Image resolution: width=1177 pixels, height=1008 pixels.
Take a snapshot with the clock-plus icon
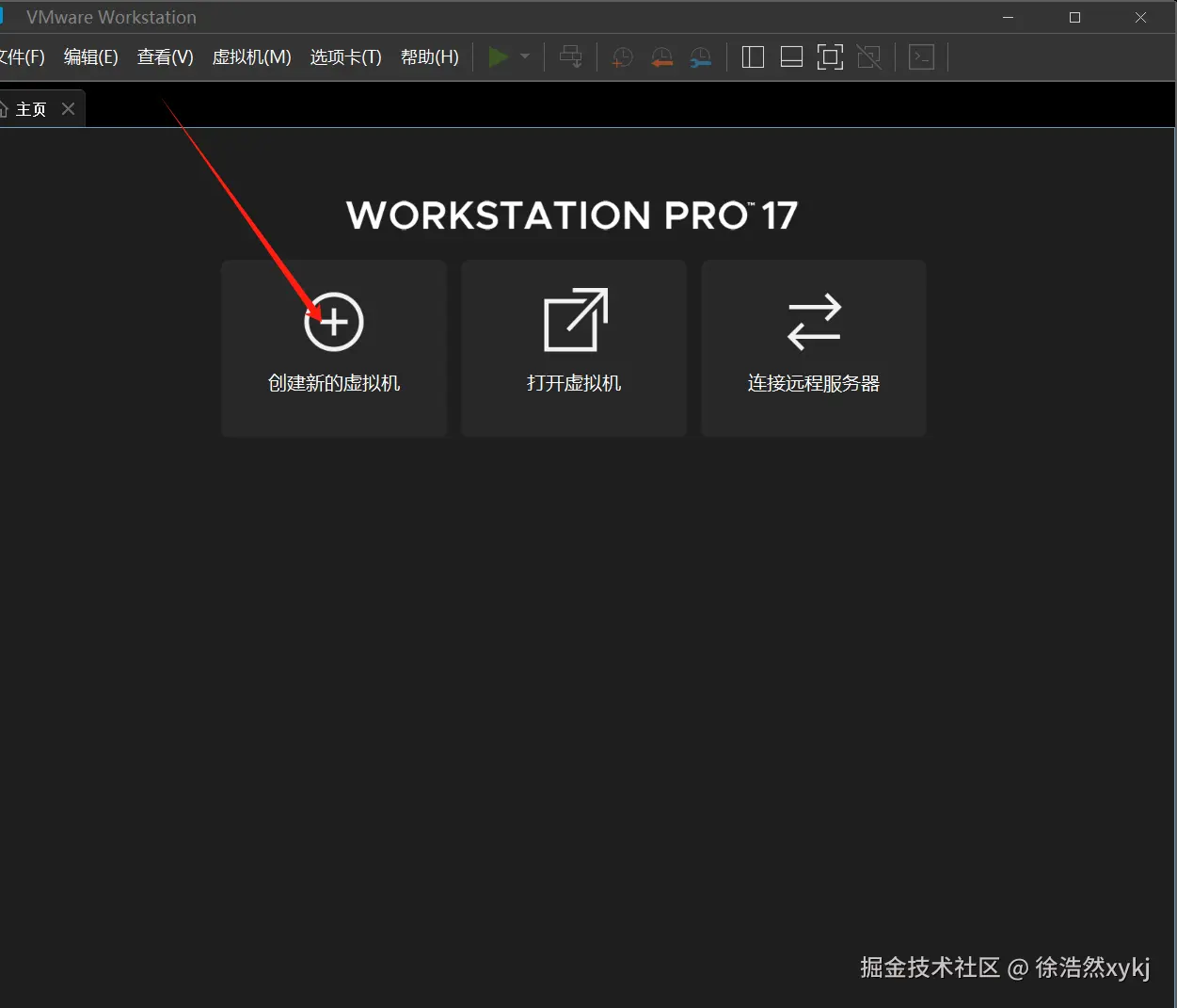(622, 57)
